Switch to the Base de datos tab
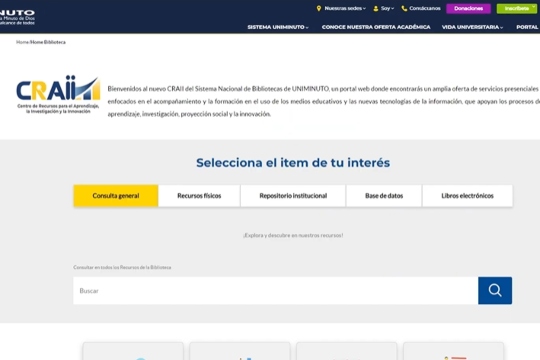 click(384, 196)
